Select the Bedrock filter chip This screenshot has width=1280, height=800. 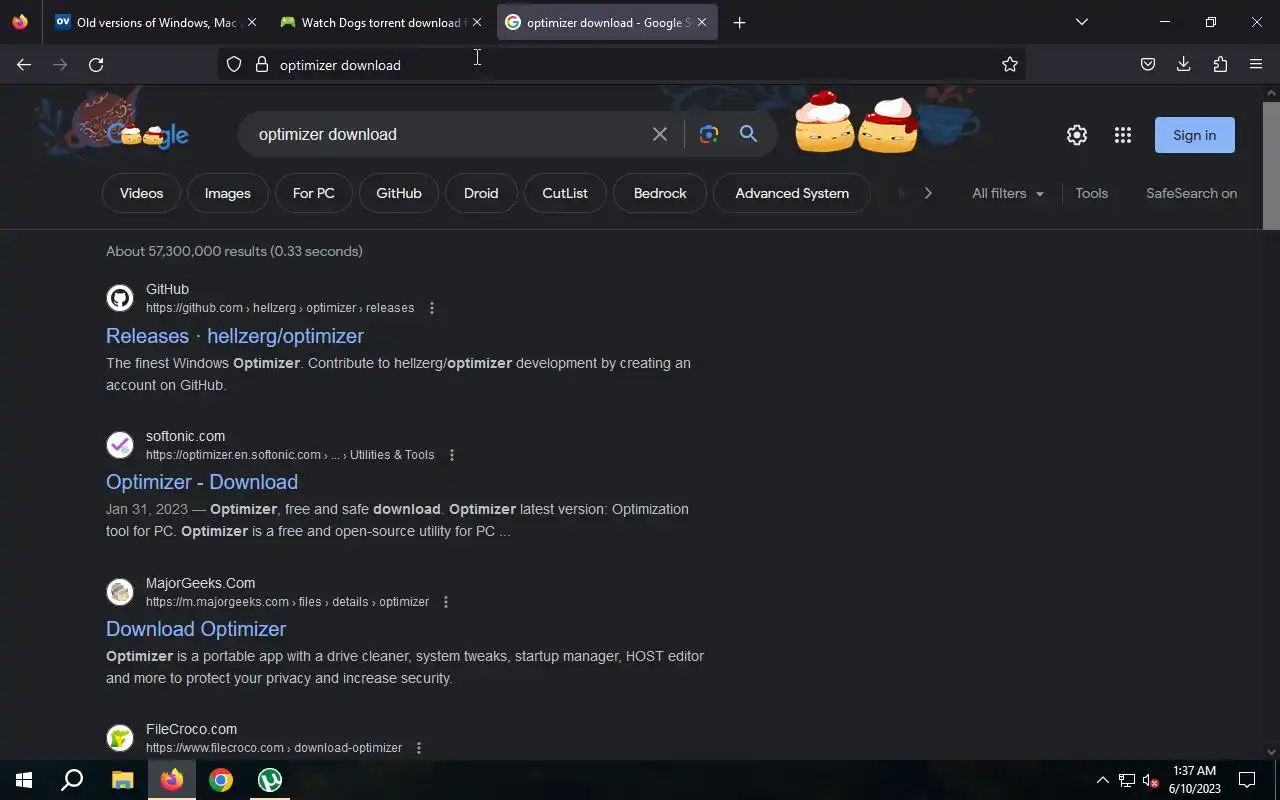(x=660, y=193)
